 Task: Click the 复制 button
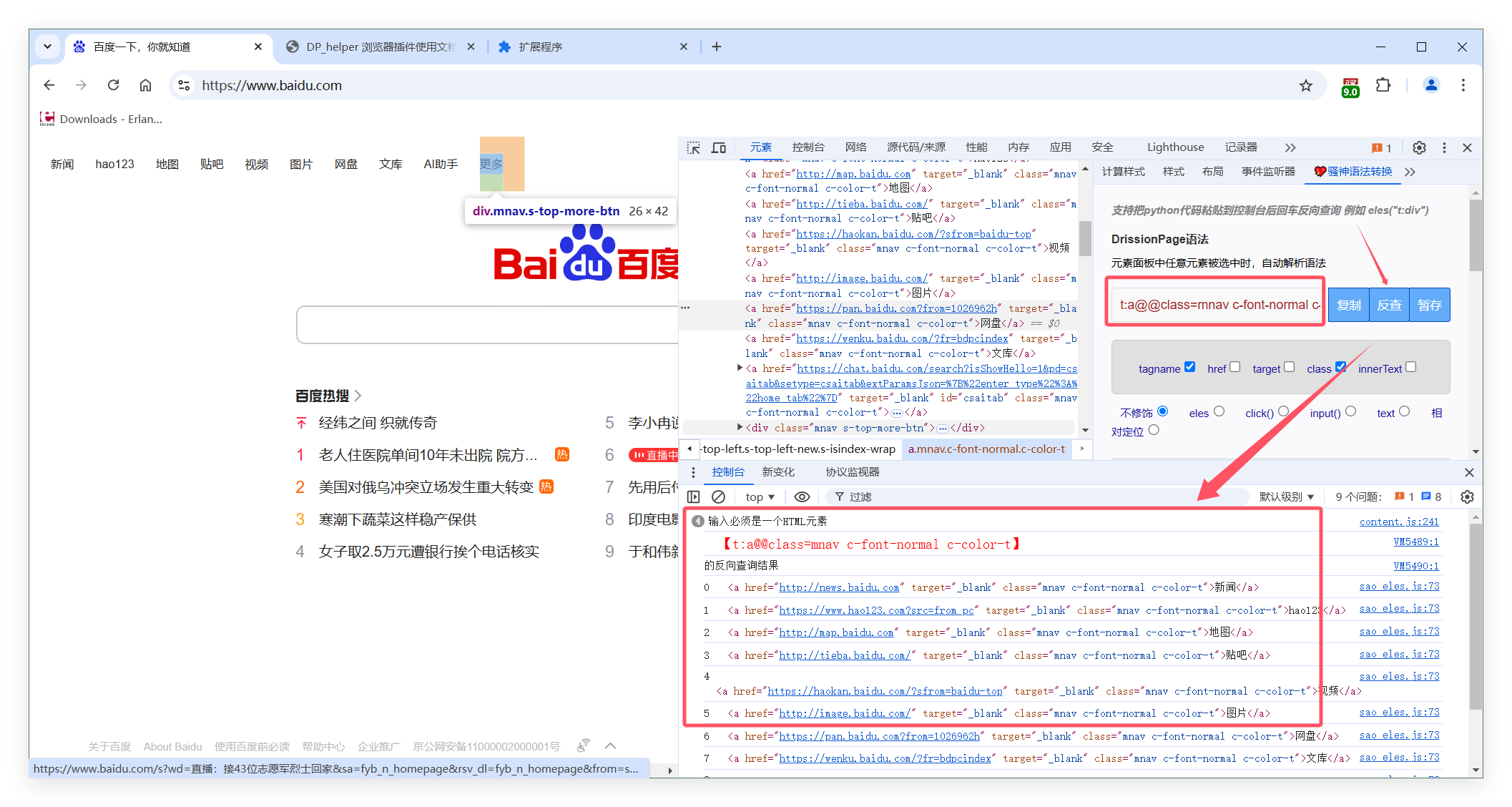click(x=1349, y=305)
